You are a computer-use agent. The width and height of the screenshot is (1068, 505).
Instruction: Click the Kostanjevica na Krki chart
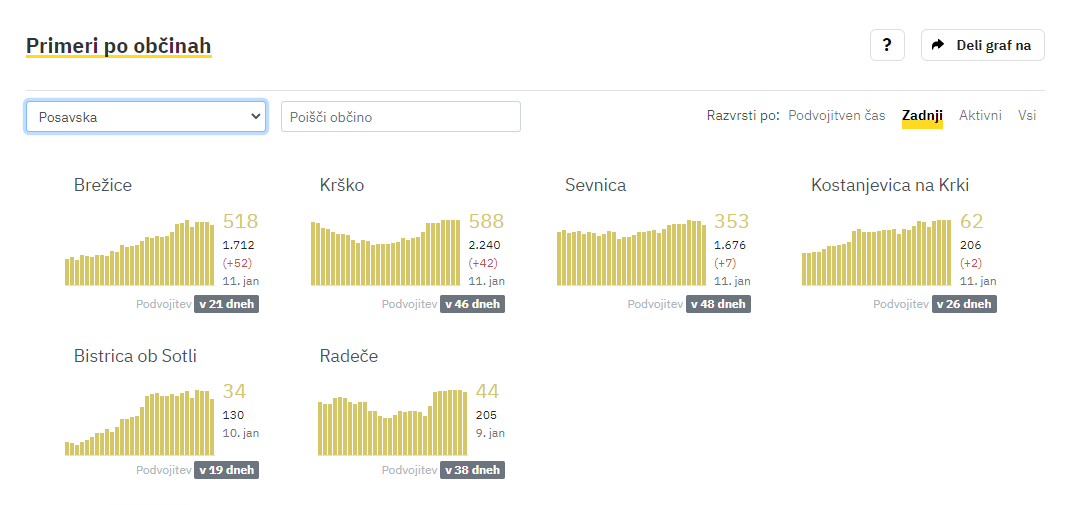877,252
